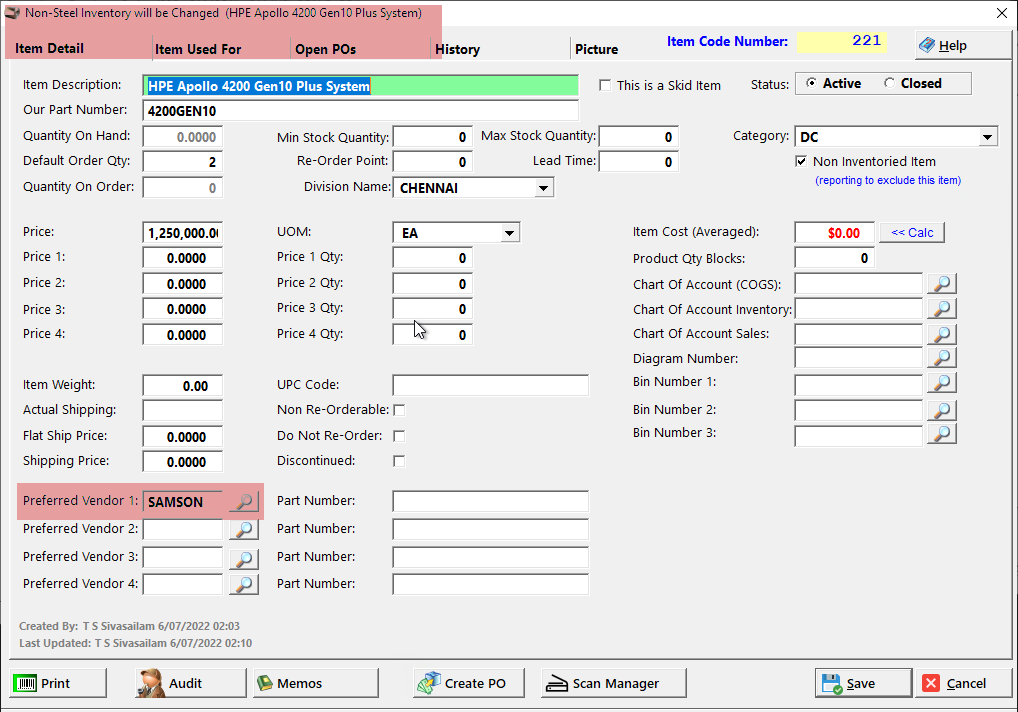Search Chart Of Account Sales
Viewport: 1018px width, 712px height.
942,334
